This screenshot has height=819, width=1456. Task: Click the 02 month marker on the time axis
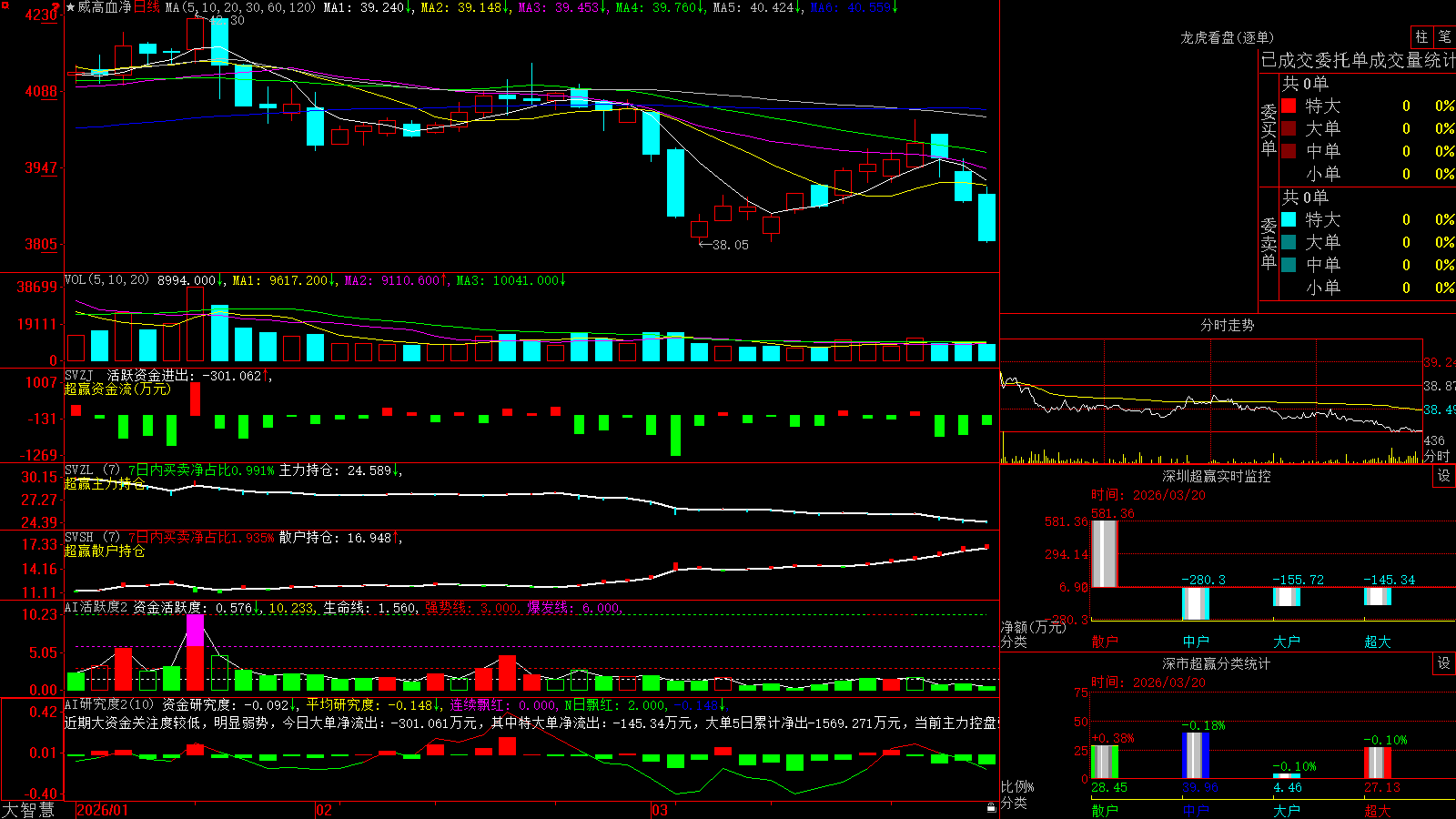[x=324, y=810]
